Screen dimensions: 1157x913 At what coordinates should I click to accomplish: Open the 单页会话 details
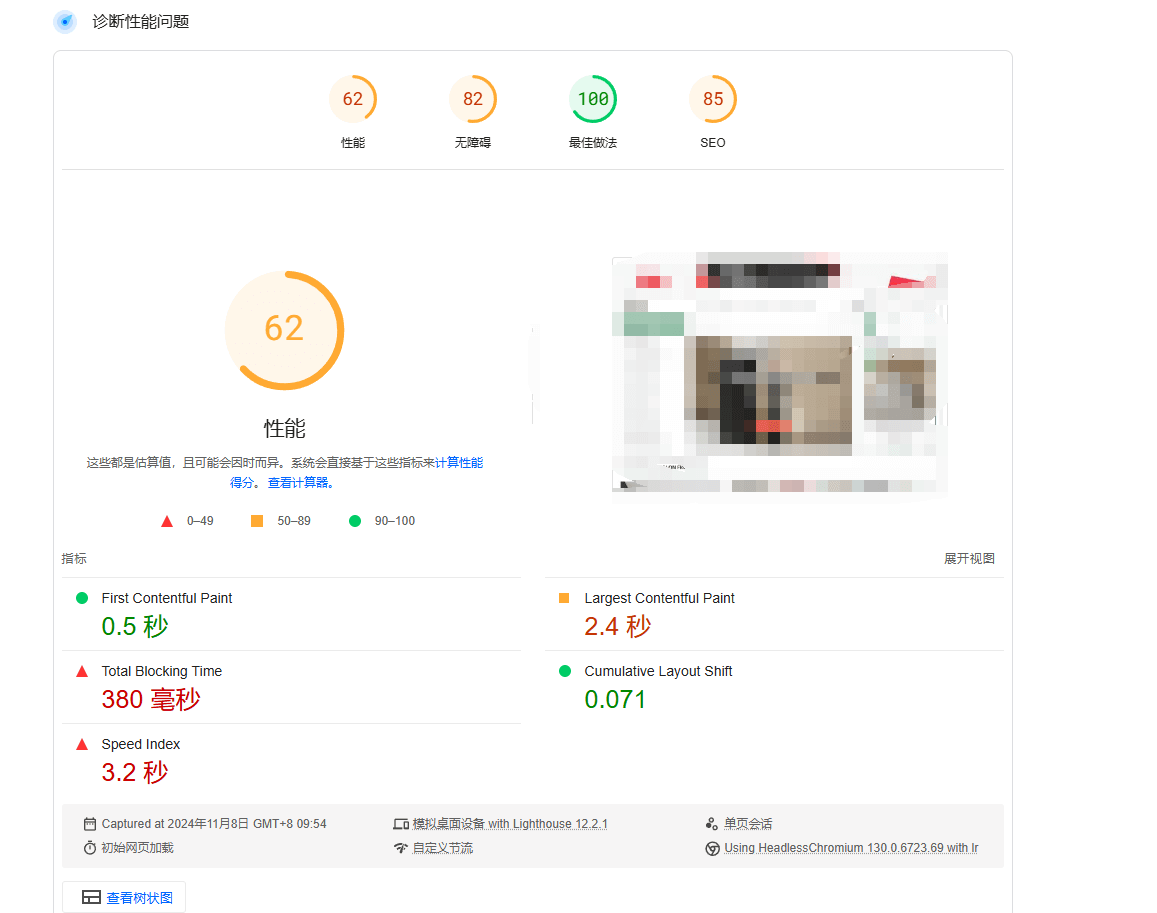(748, 824)
